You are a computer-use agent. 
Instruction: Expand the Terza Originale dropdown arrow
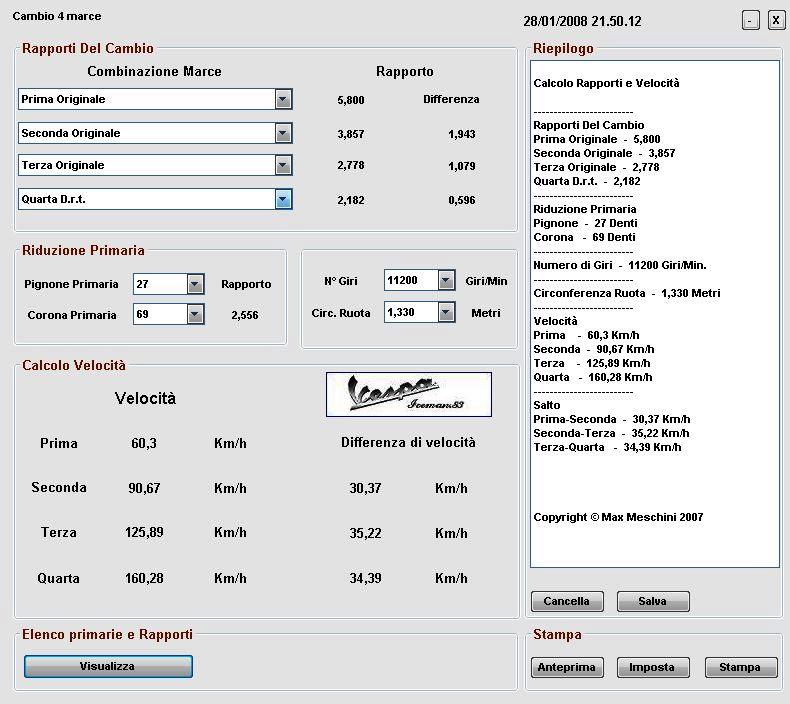coord(283,165)
